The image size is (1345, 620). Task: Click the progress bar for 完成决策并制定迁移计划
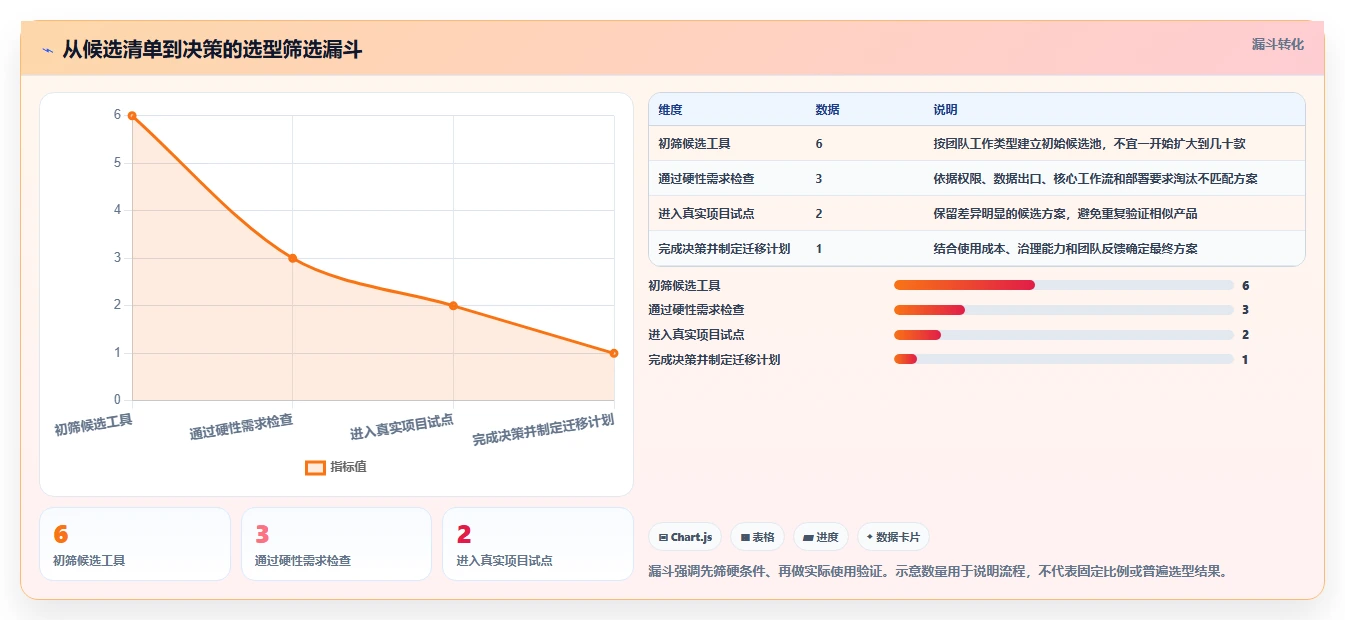point(1064,359)
